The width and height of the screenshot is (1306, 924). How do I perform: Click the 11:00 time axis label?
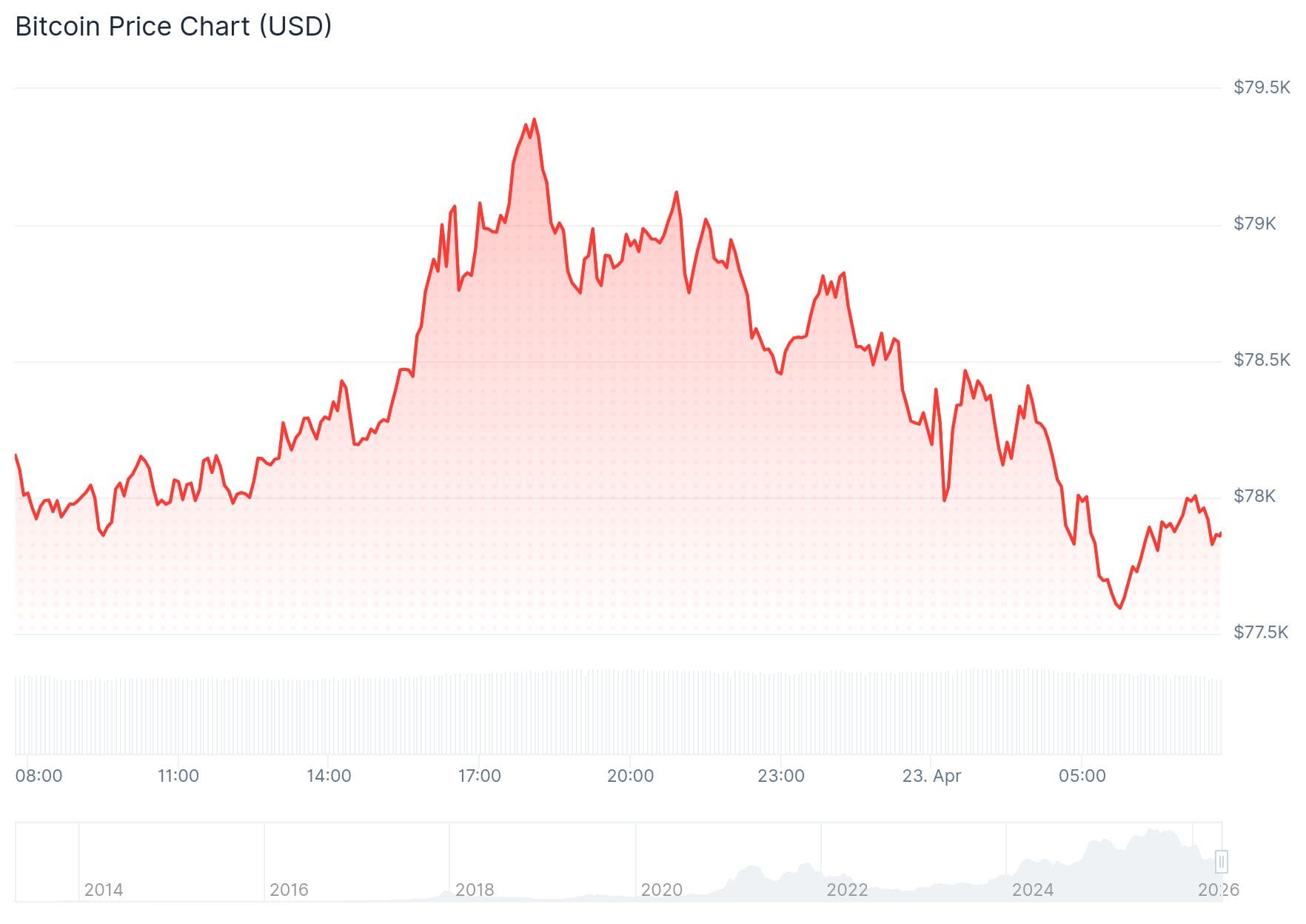[178, 776]
